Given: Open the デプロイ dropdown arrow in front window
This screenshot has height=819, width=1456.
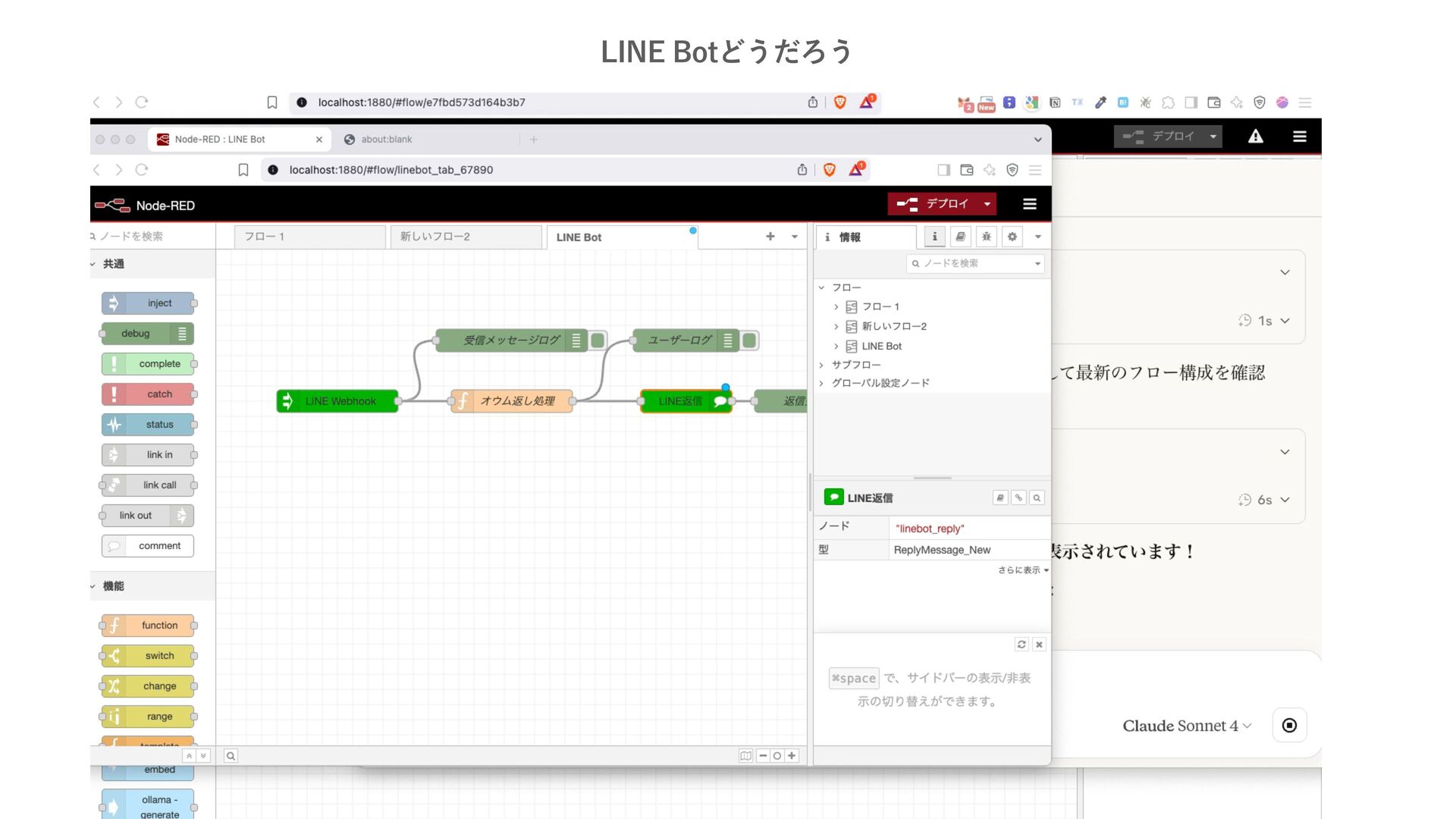Looking at the screenshot, I should tap(987, 204).
